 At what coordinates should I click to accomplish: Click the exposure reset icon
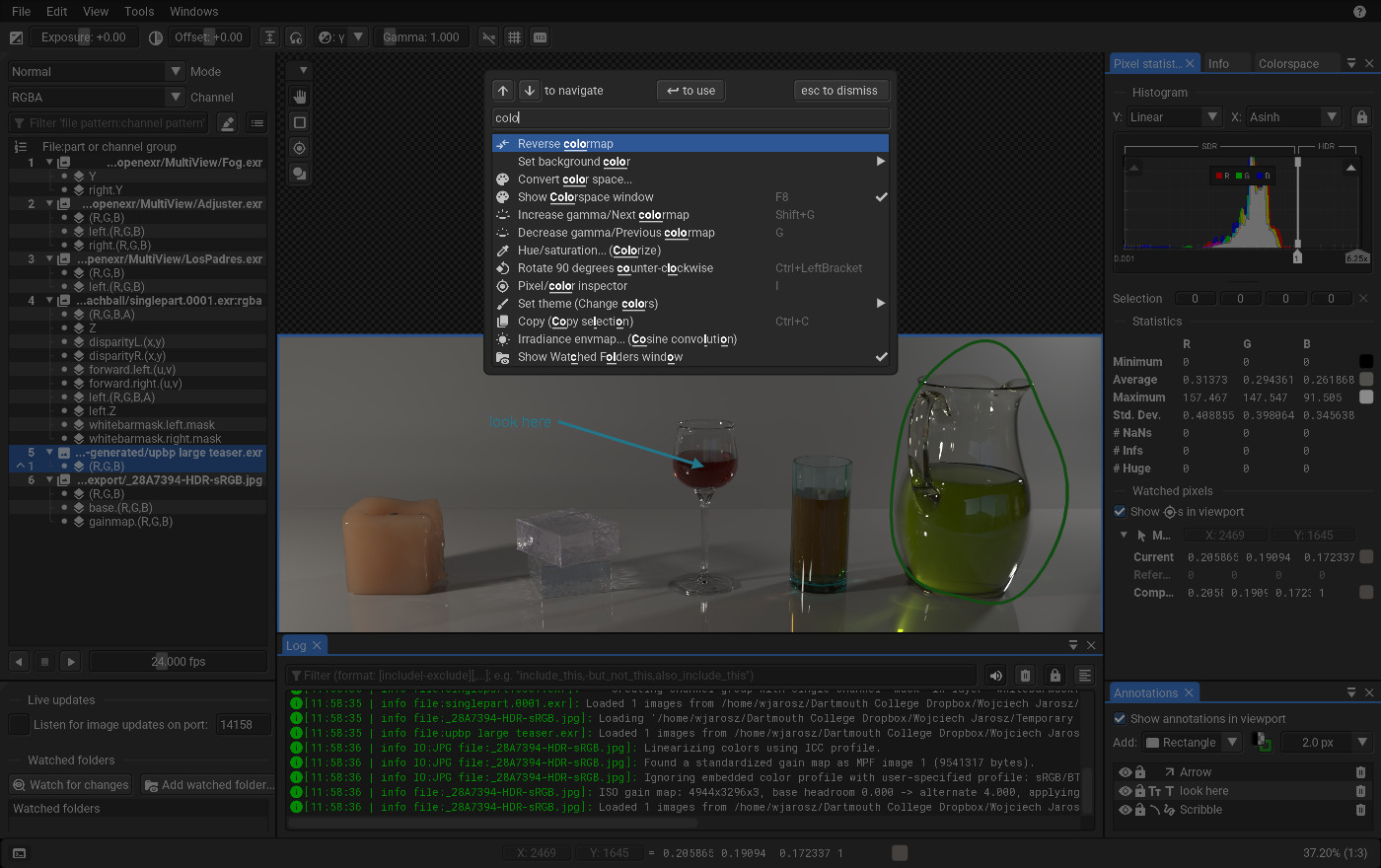click(16, 37)
